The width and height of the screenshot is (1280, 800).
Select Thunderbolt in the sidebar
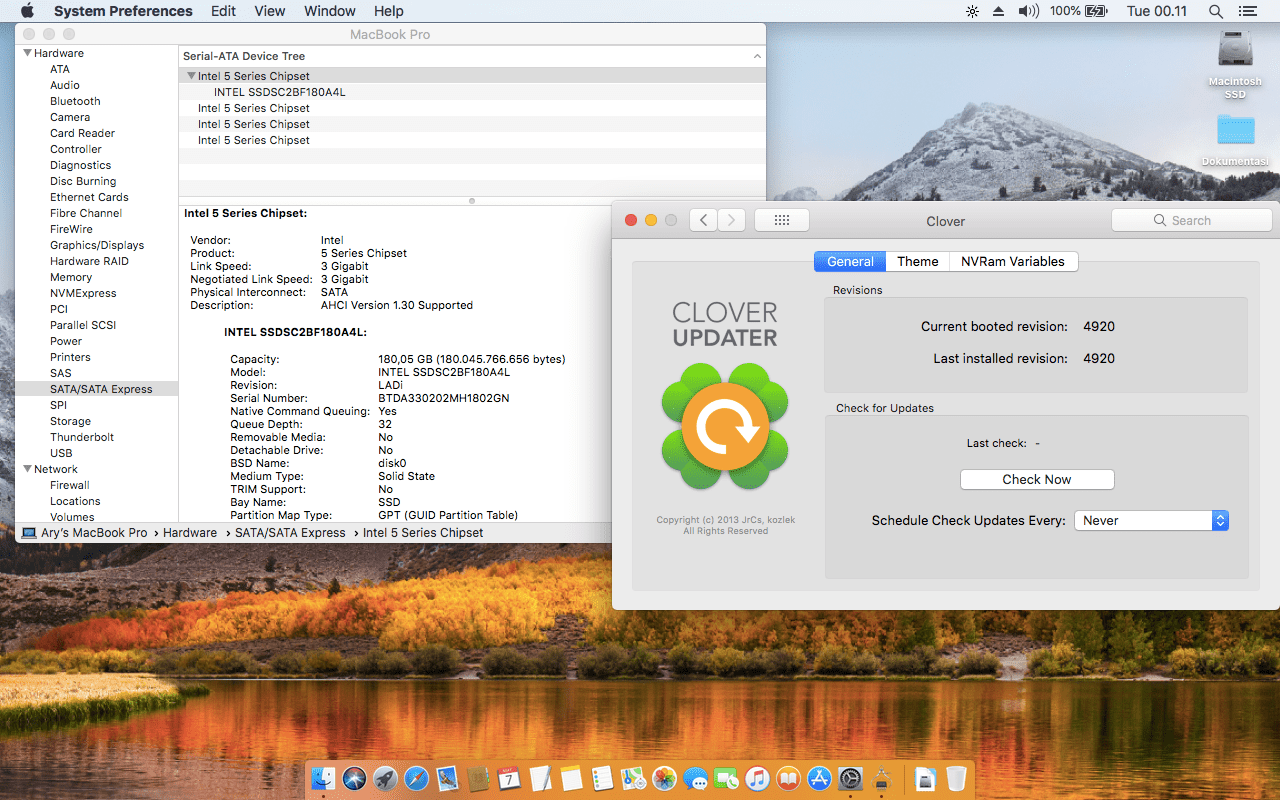coord(82,437)
